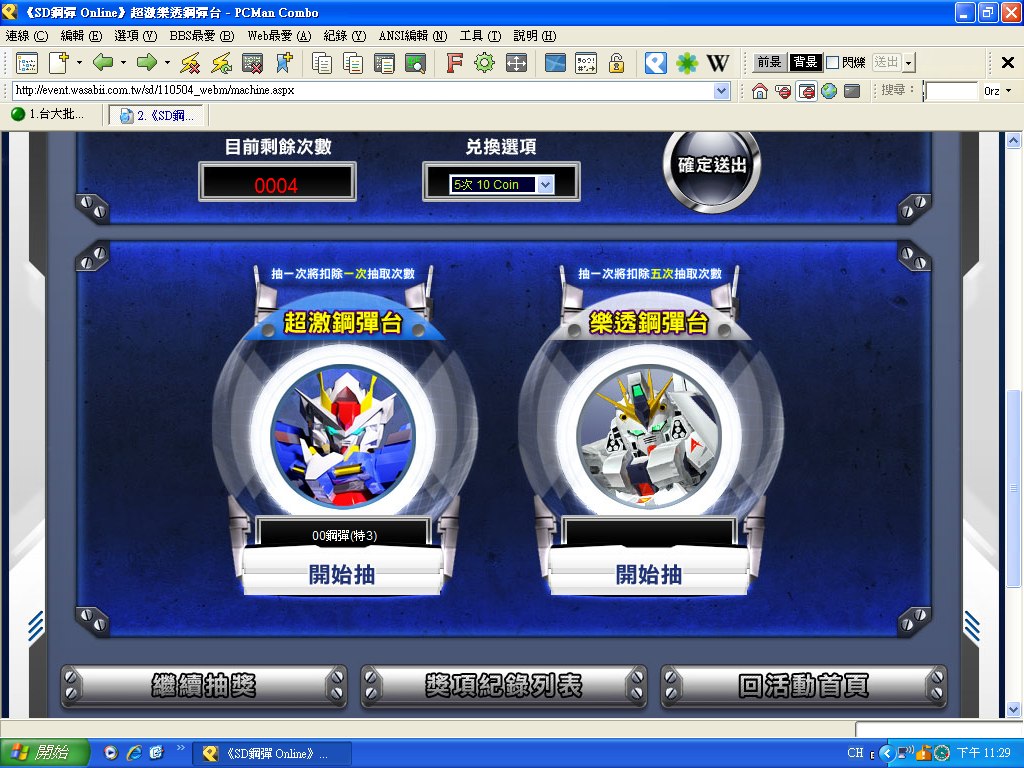Click the scrollbar down arrow

click(1013, 709)
